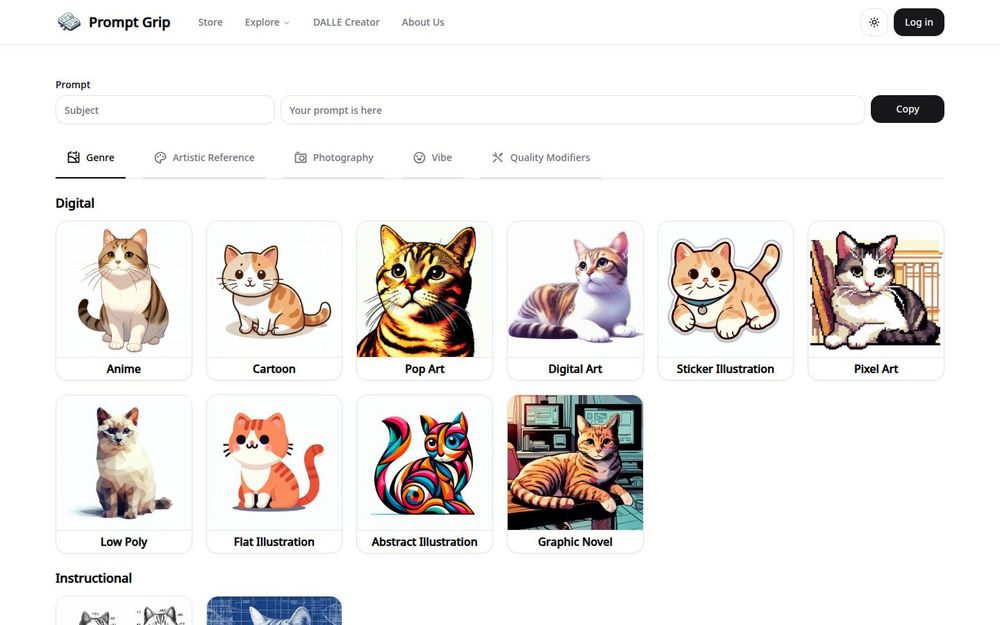Click the 'Cartoon' label text
Image resolution: width=1000 pixels, height=625 pixels.
274,369
